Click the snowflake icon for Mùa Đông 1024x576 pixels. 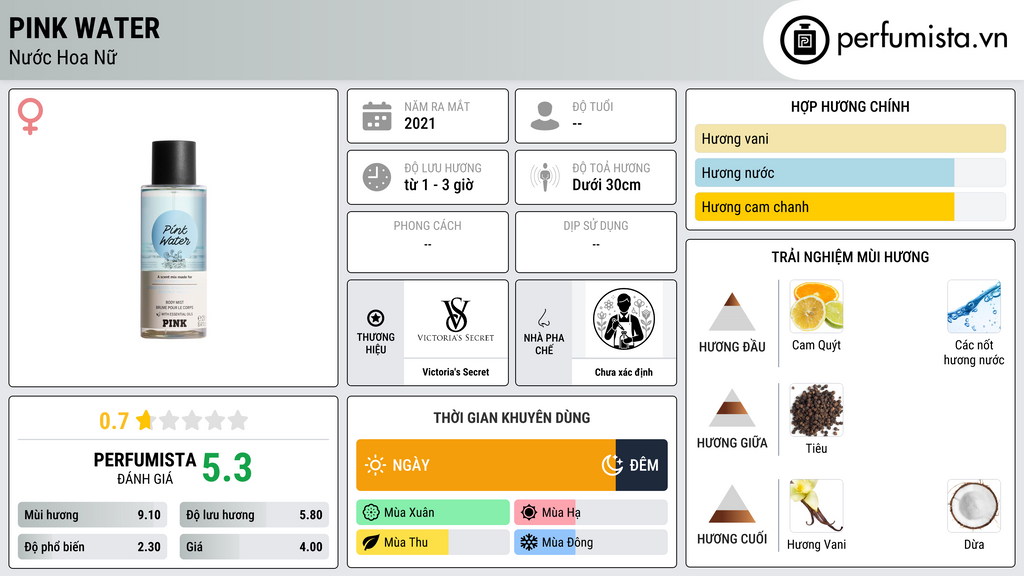point(529,542)
